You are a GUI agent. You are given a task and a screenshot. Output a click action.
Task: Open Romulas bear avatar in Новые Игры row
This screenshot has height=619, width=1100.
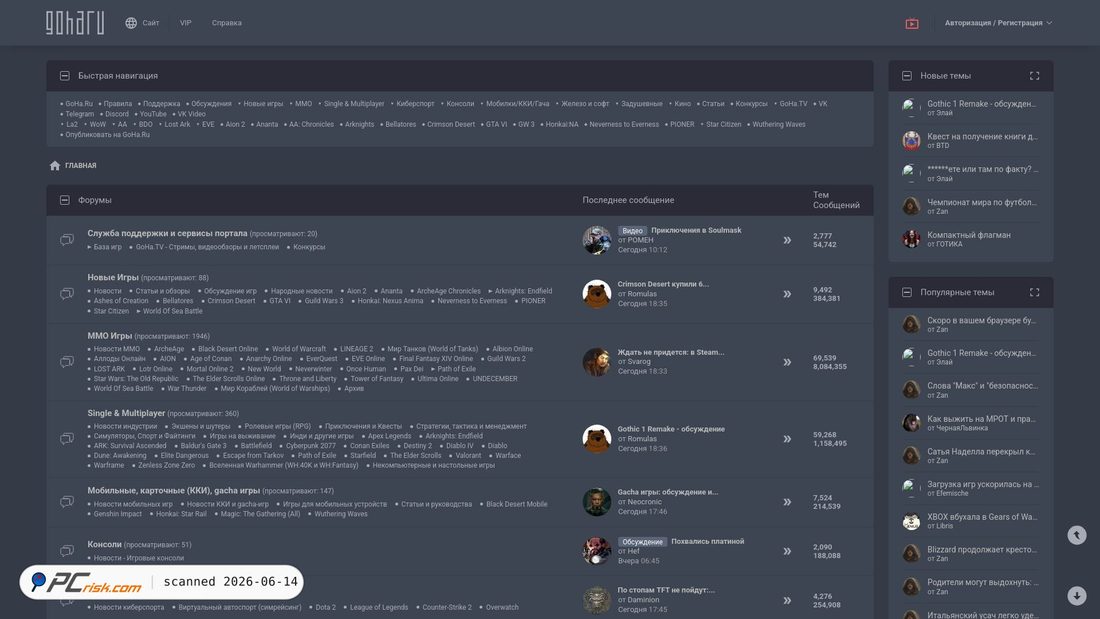tap(596, 294)
